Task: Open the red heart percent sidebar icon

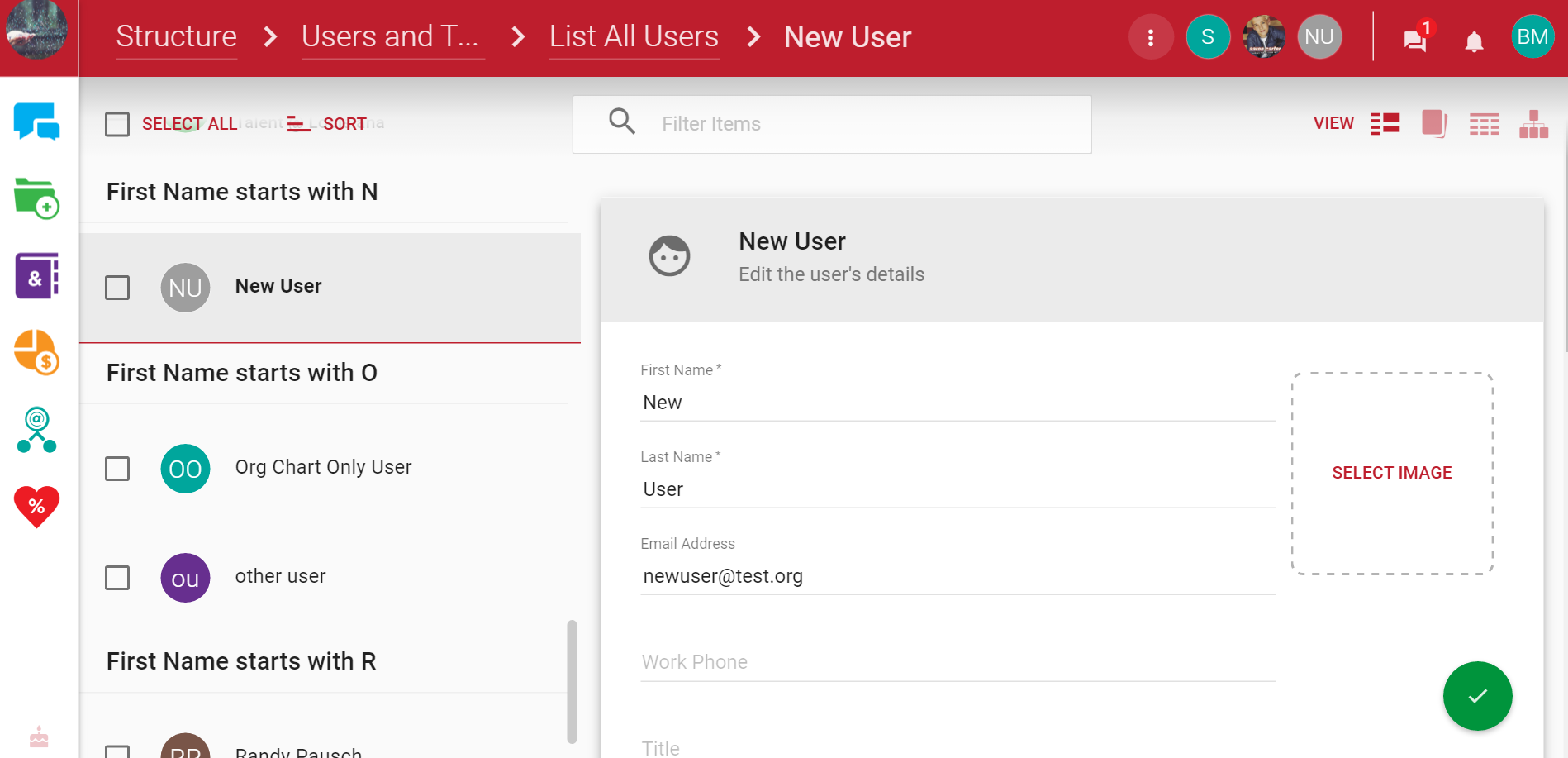Action: click(x=36, y=506)
